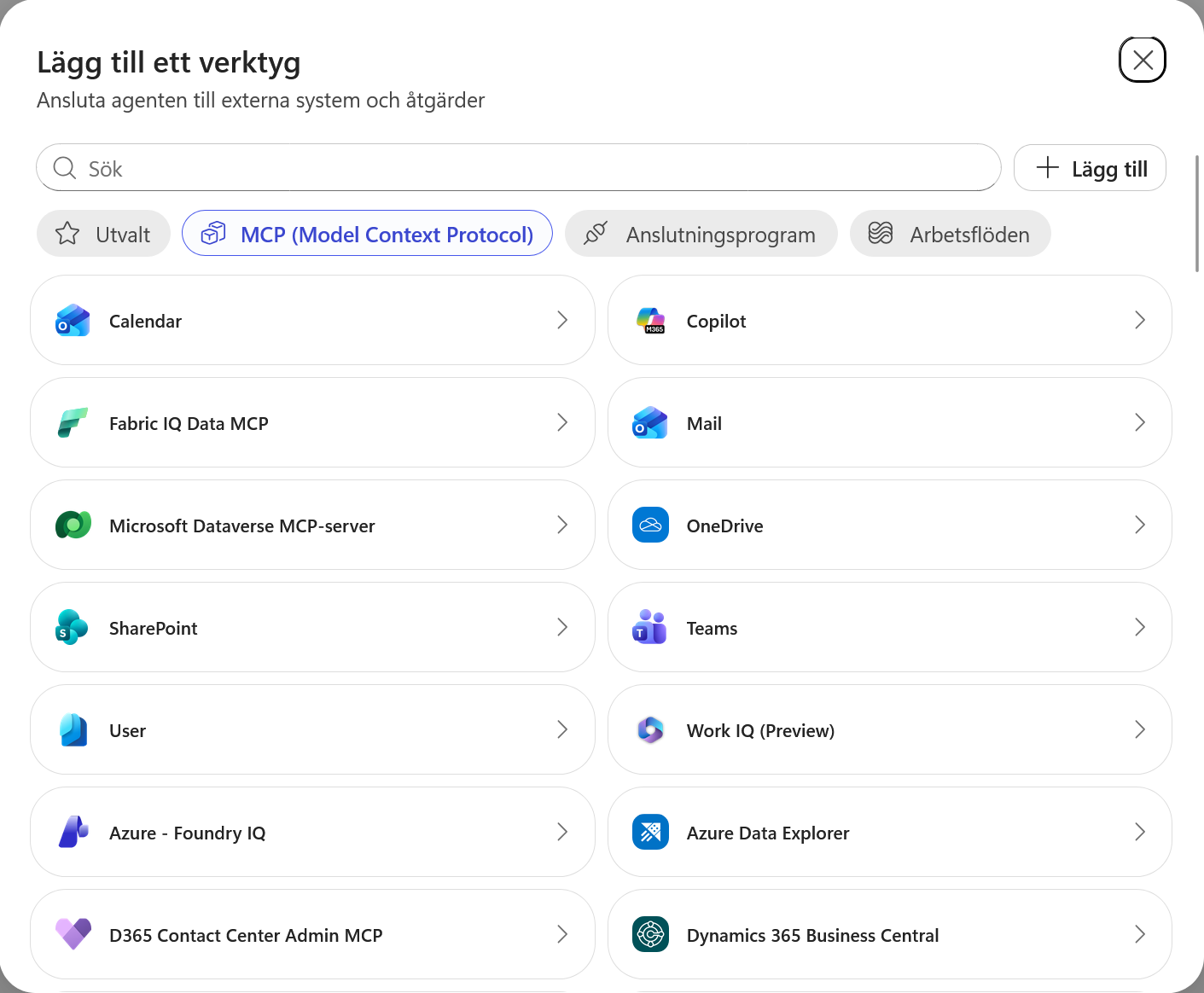The height and width of the screenshot is (993, 1204).
Task: Expand the Fabric IQ Data MCP chevron
Action: coord(562,423)
